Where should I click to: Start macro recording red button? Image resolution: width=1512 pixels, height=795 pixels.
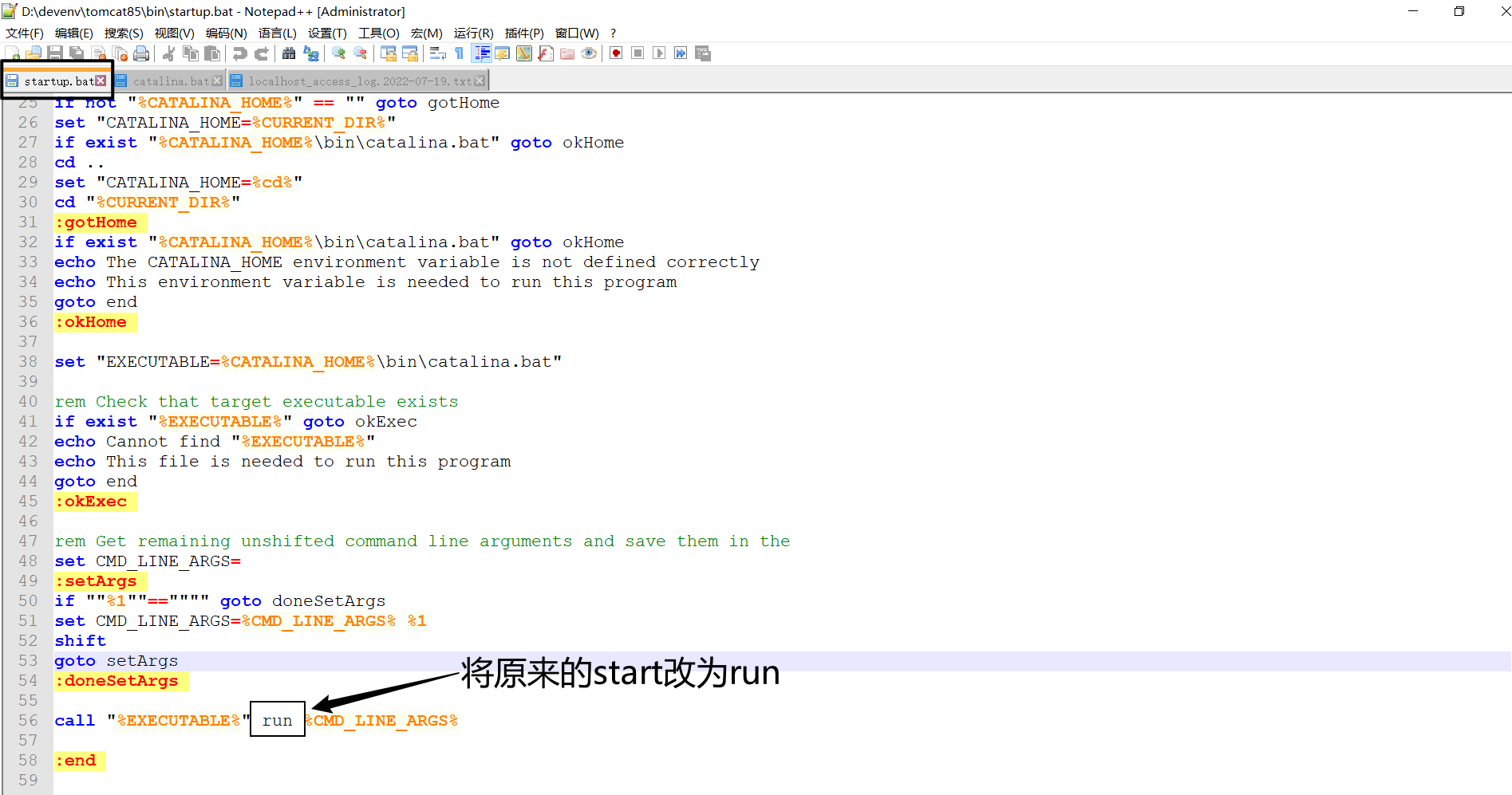click(616, 53)
